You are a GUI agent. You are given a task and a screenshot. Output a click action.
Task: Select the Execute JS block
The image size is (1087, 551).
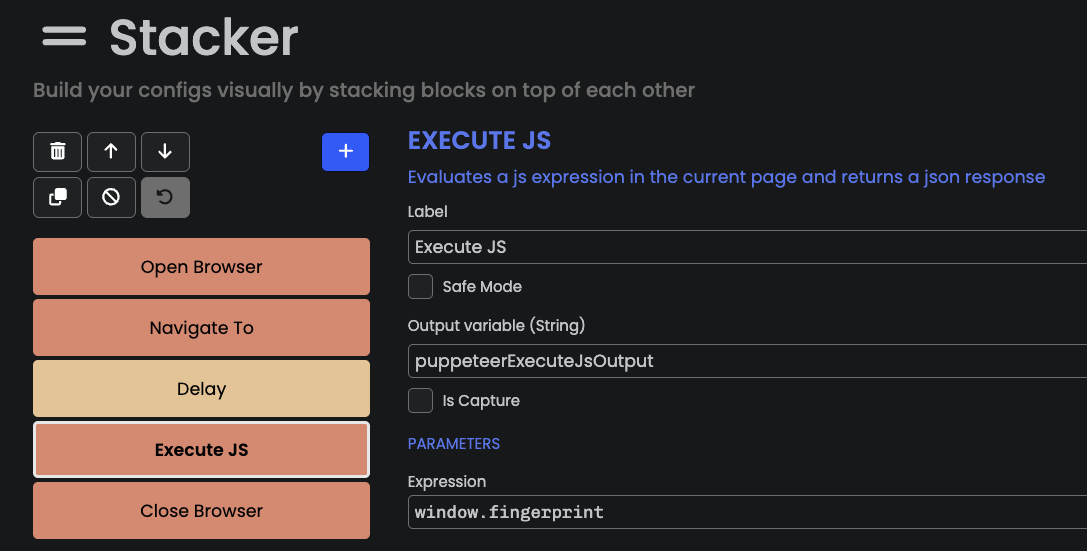[201, 450]
